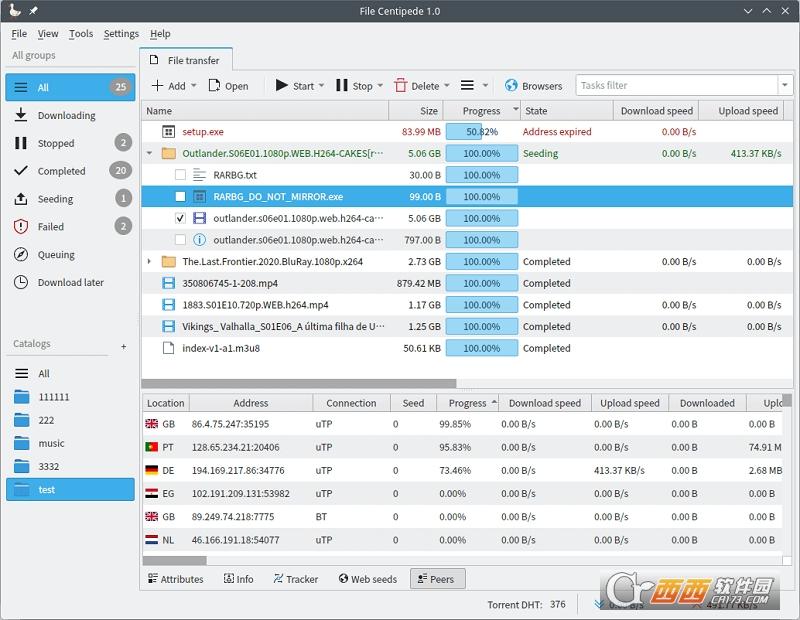This screenshot has width=800, height=620.
Task: Collapse the Outlander.S06E01 folder tree
Action: [149, 153]
